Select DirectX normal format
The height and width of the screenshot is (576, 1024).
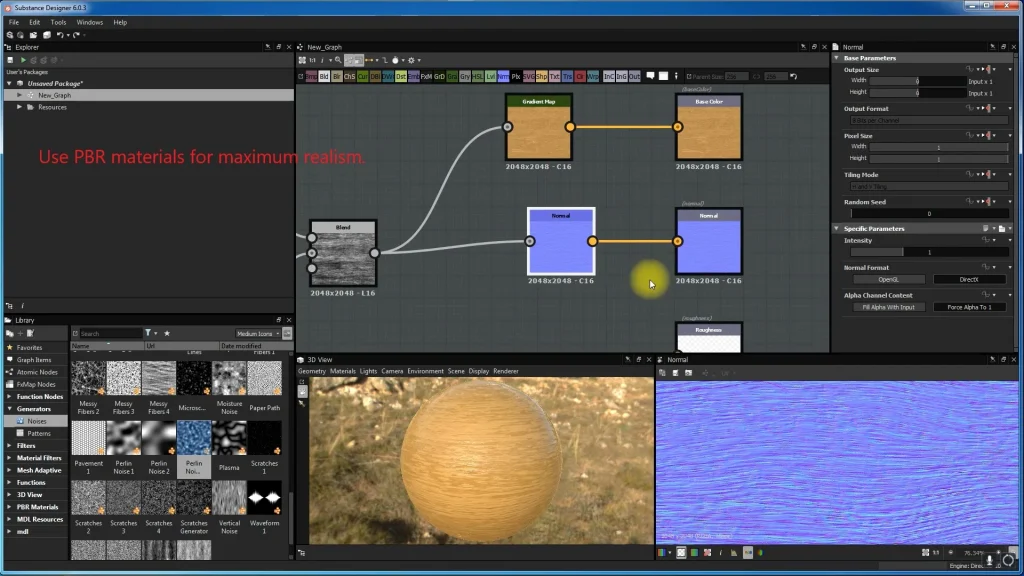[x=969, y=280]
